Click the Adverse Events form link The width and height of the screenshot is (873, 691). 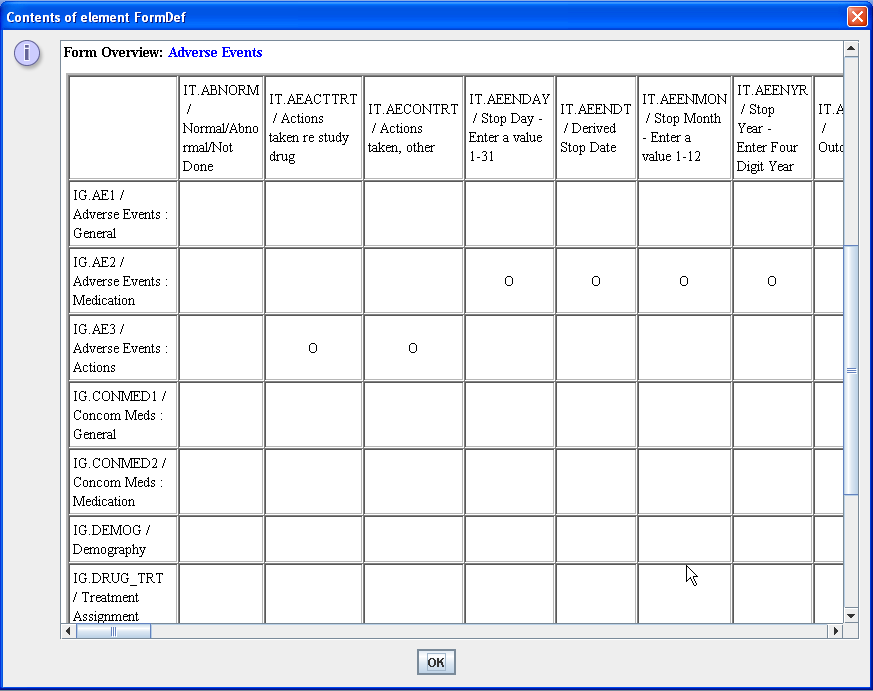215,52
